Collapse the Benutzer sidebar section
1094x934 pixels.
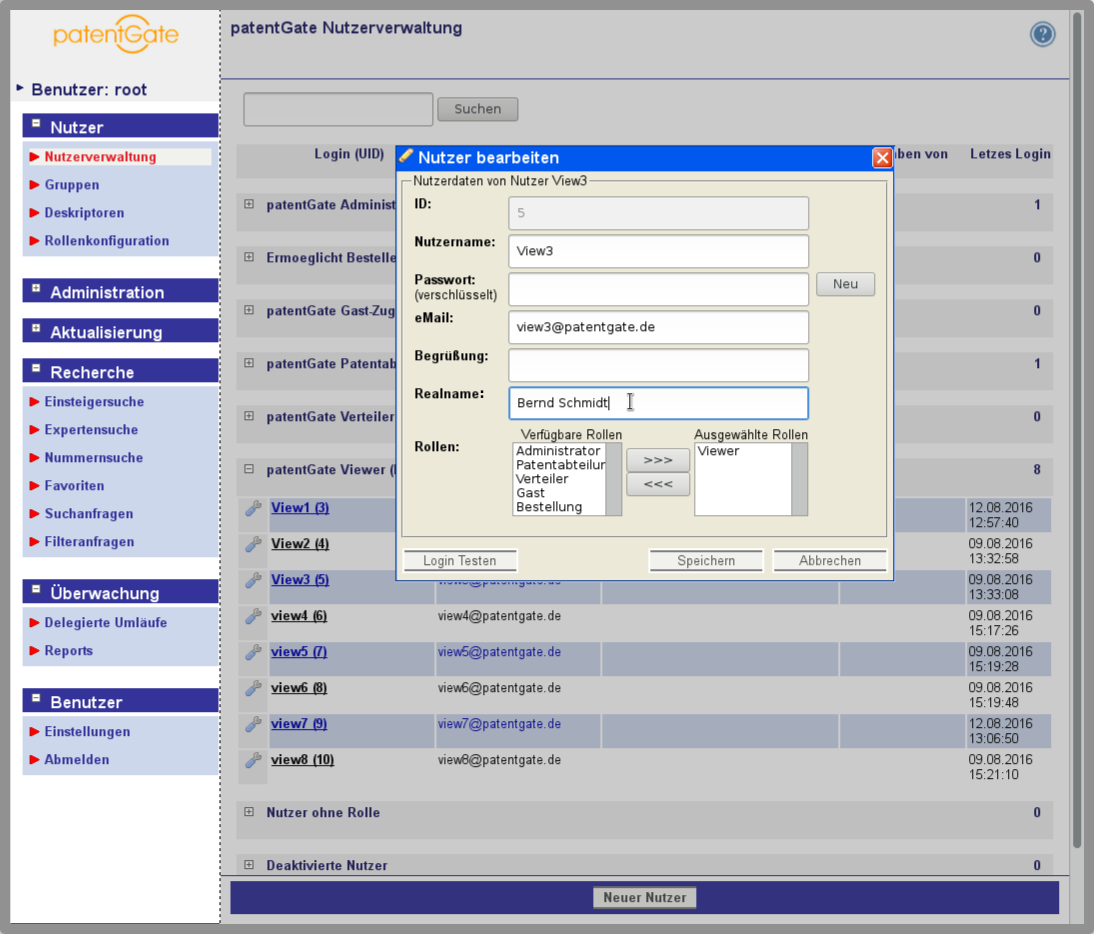point(36,698)
